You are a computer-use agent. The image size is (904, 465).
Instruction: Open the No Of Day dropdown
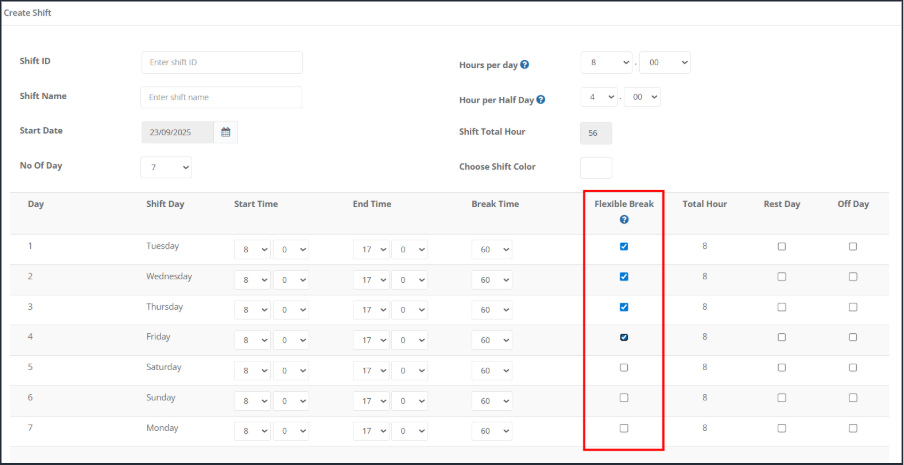click(x=166, y=168)
